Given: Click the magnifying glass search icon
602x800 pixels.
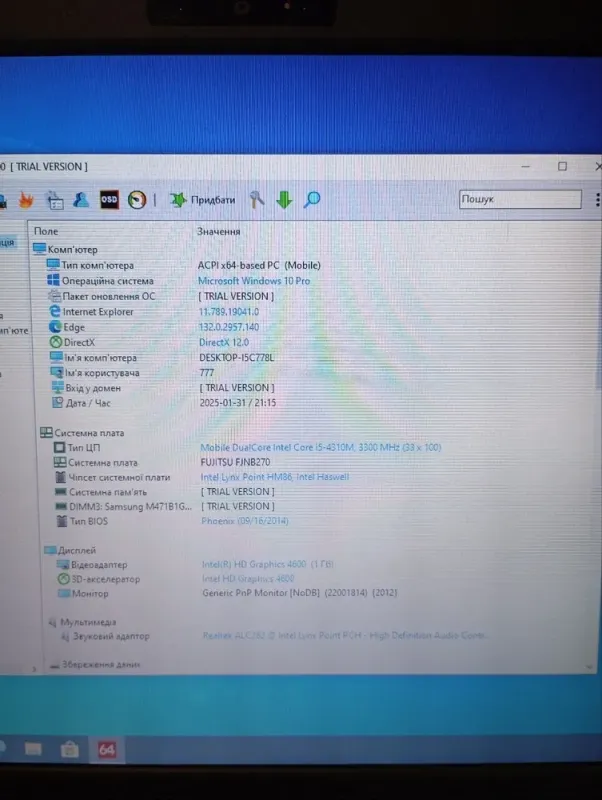Looking at the screenshot, I should pos(312,200).
